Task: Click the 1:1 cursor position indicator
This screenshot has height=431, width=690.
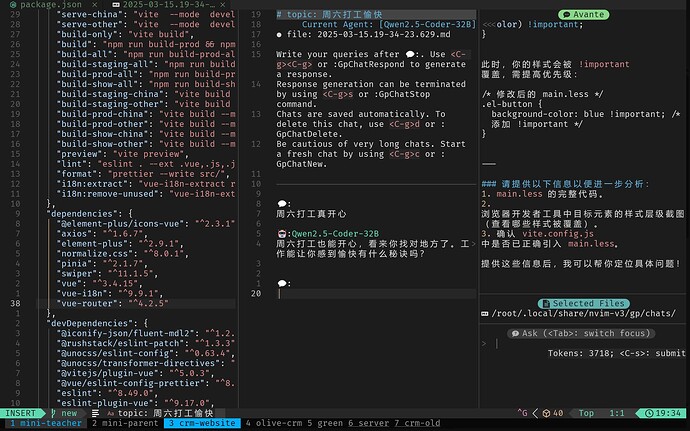Action: (617, 413)
